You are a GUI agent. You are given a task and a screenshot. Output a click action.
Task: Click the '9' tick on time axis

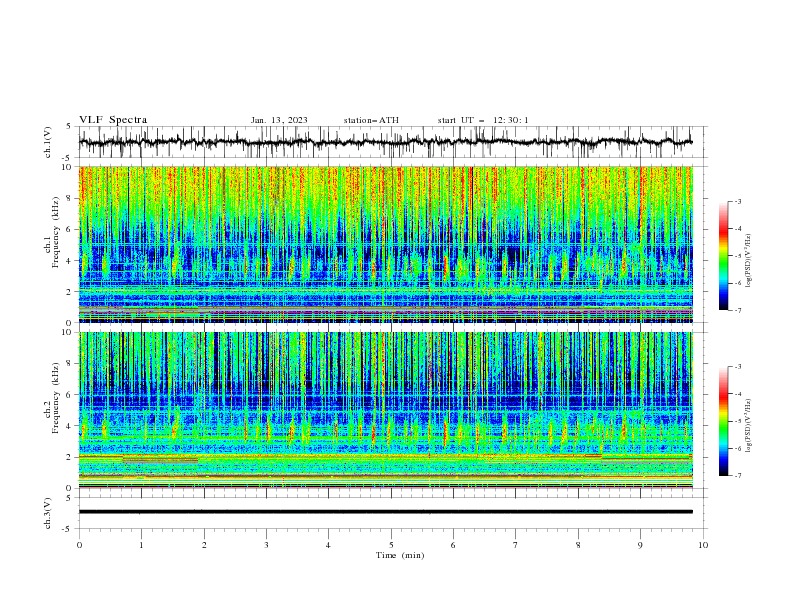point(640,545)
